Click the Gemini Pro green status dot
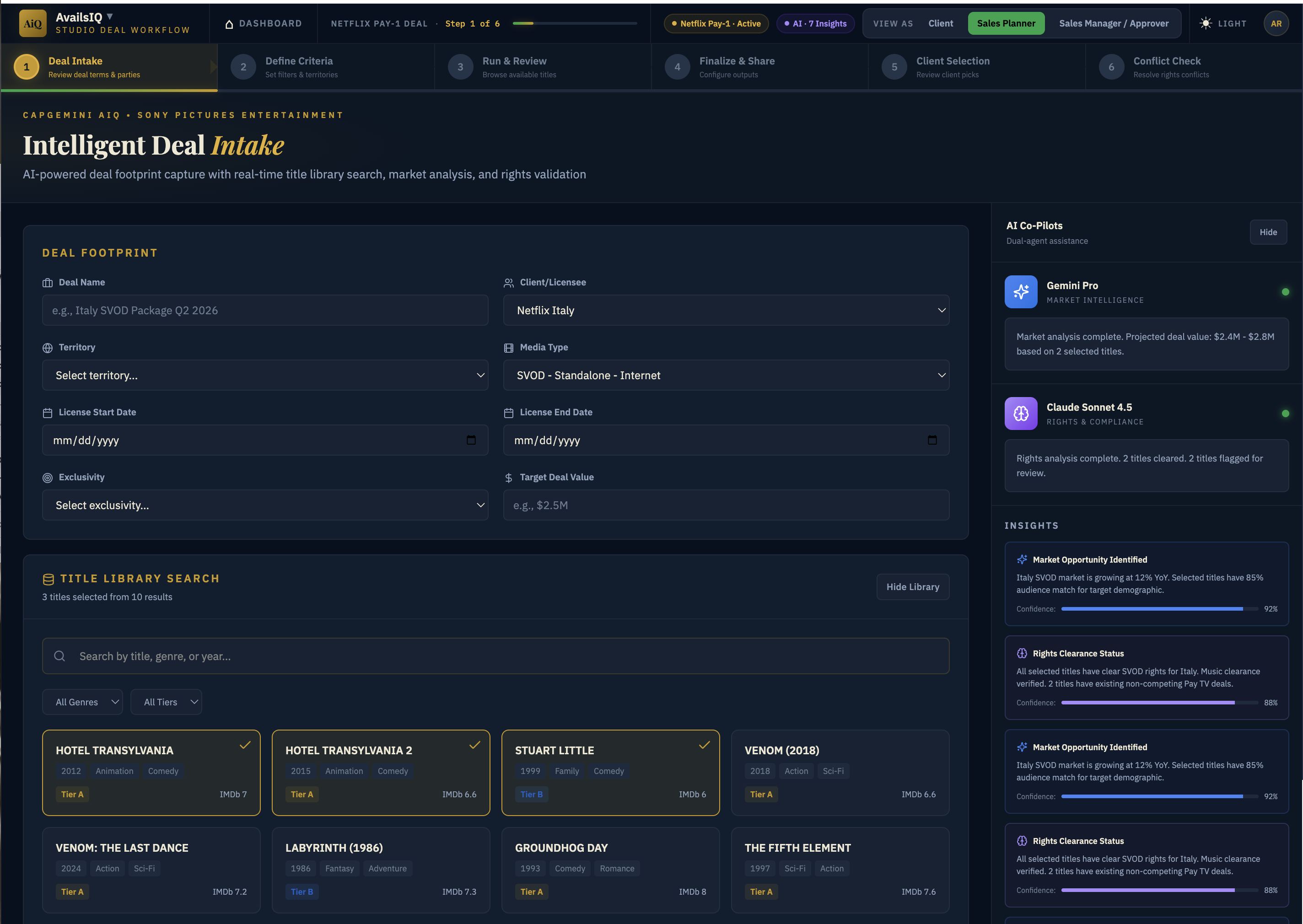Viewport: 1303px width, 924px height. pos(1285,292)
